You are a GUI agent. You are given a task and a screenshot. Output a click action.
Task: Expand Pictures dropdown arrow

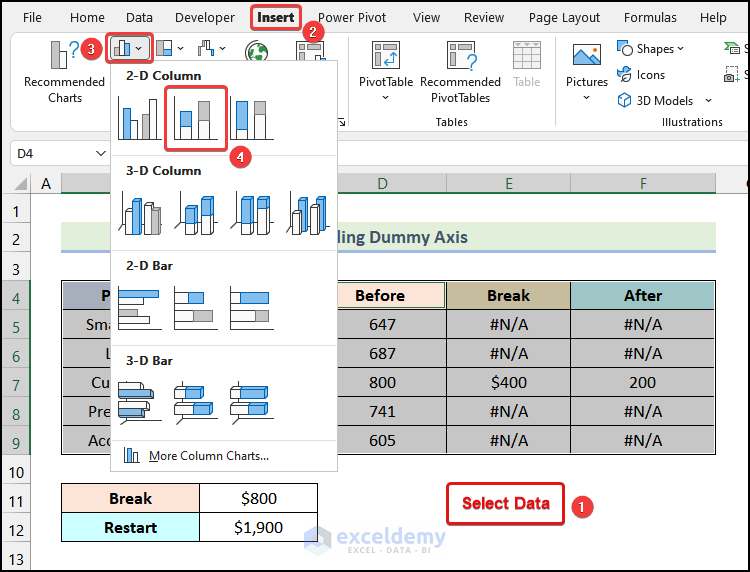pos(586,98)
